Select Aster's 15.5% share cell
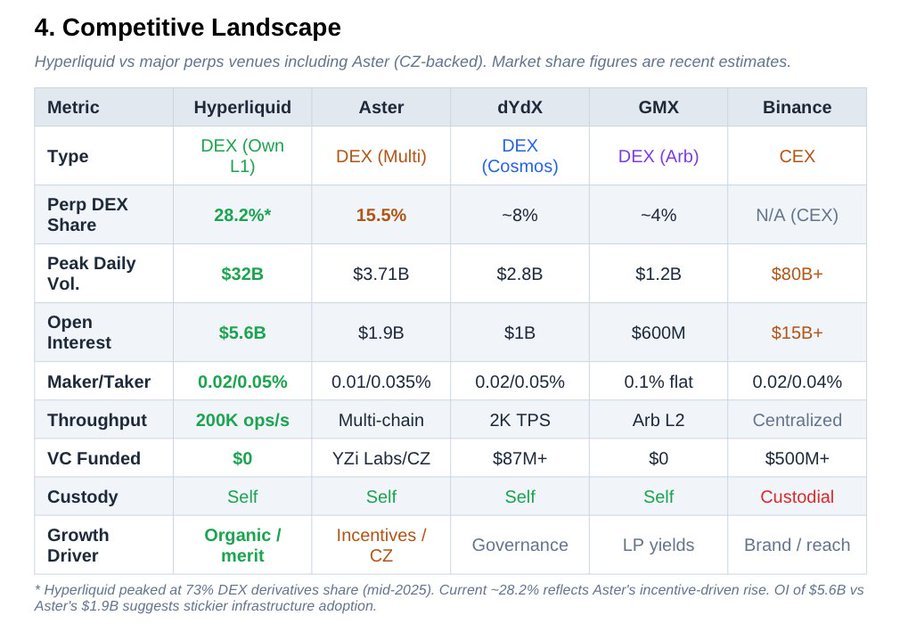 pos(381,215)
